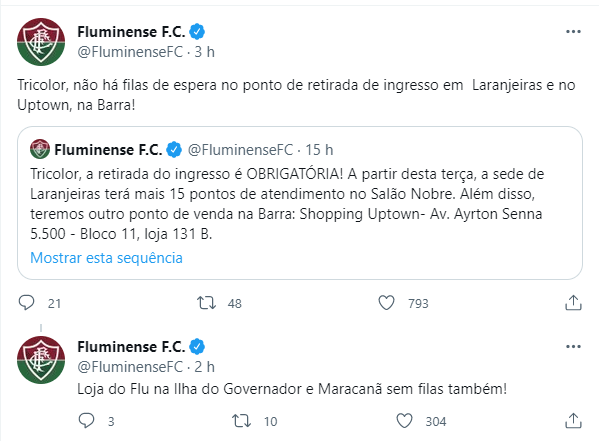Expand thread via 'Mostrar esta sequência'

point(106,258)
